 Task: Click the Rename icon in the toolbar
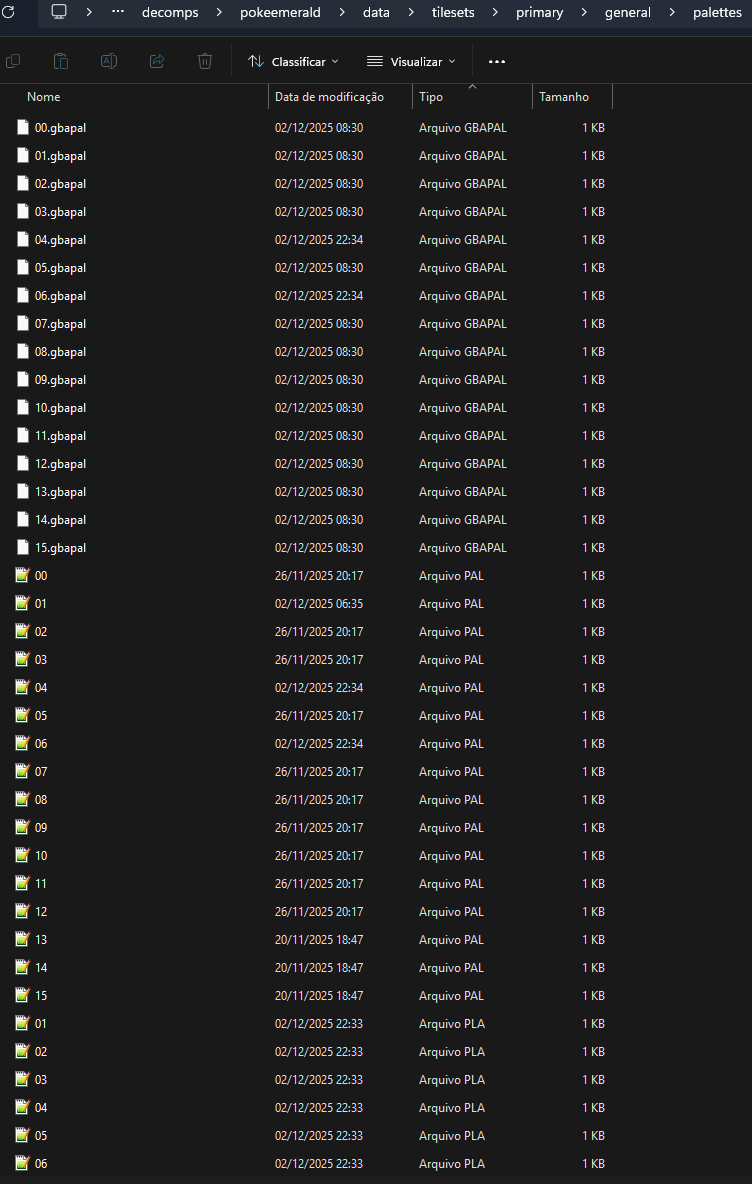109,61
